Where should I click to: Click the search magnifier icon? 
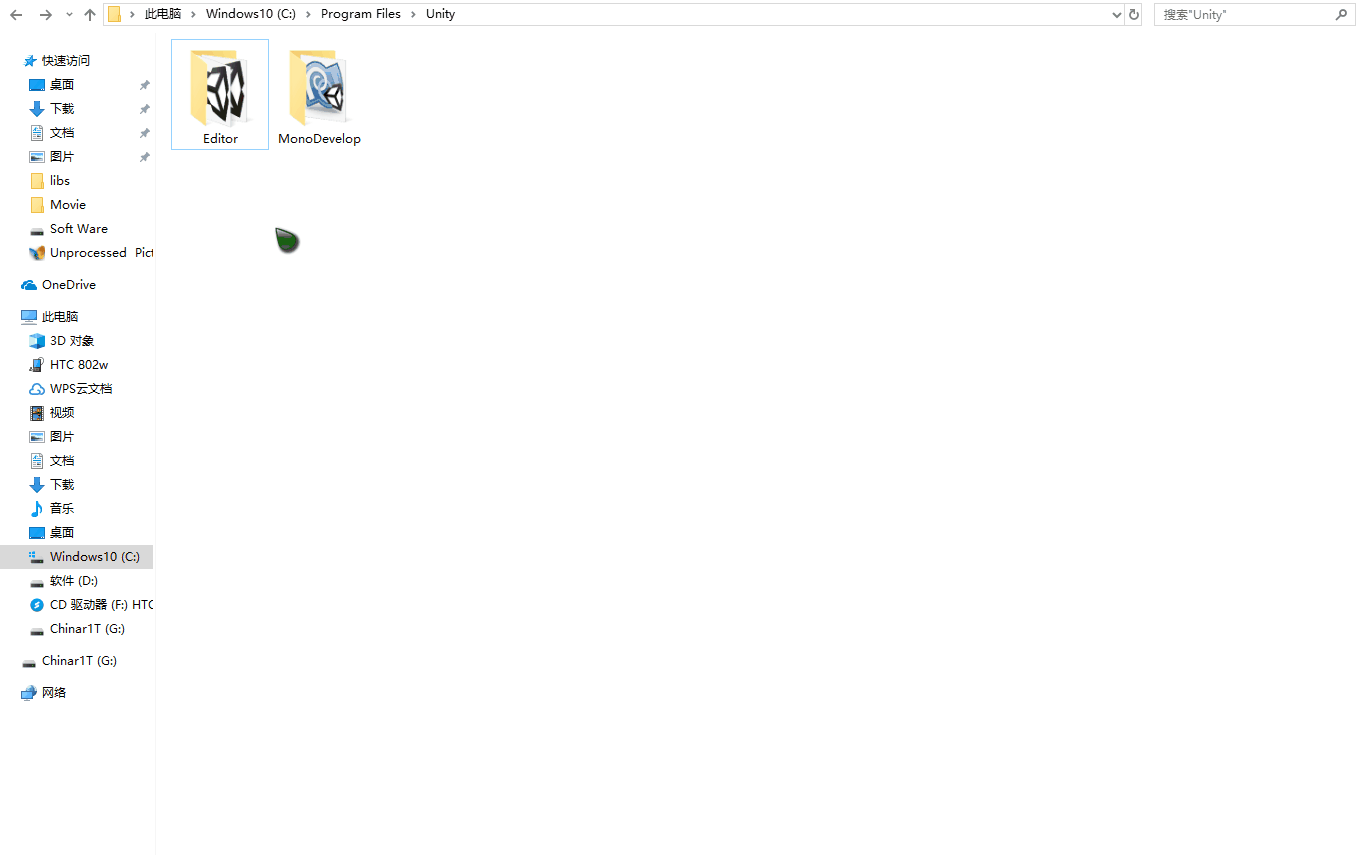coord(1341,15)
